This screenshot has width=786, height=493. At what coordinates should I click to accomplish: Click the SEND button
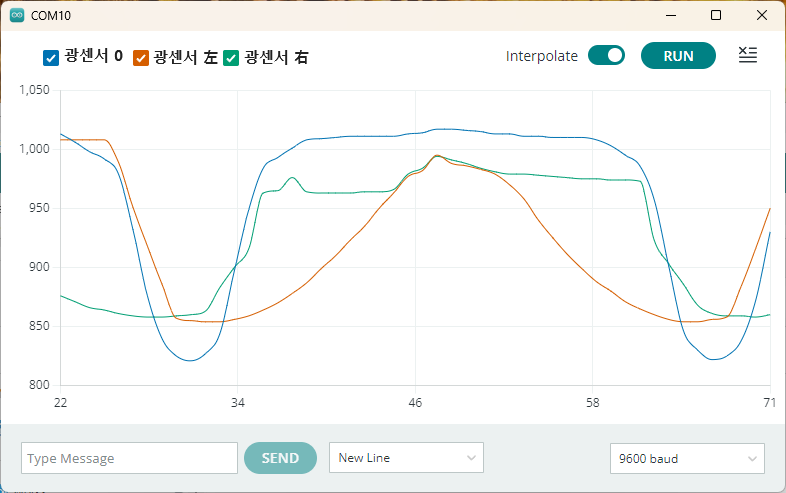(280, 458)
